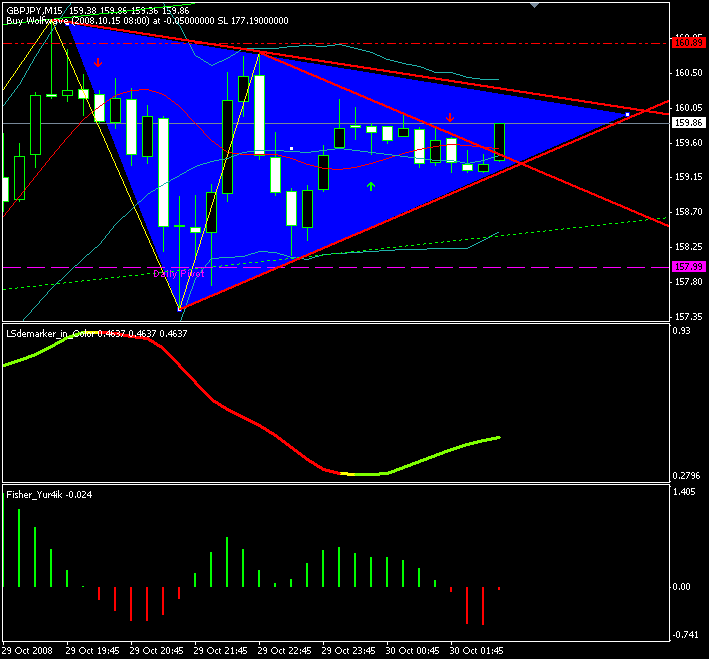709x659 pixels.
Task: Select the magenta 157.95 price tag
Action: pyautogui.click(x=686, y=267)
